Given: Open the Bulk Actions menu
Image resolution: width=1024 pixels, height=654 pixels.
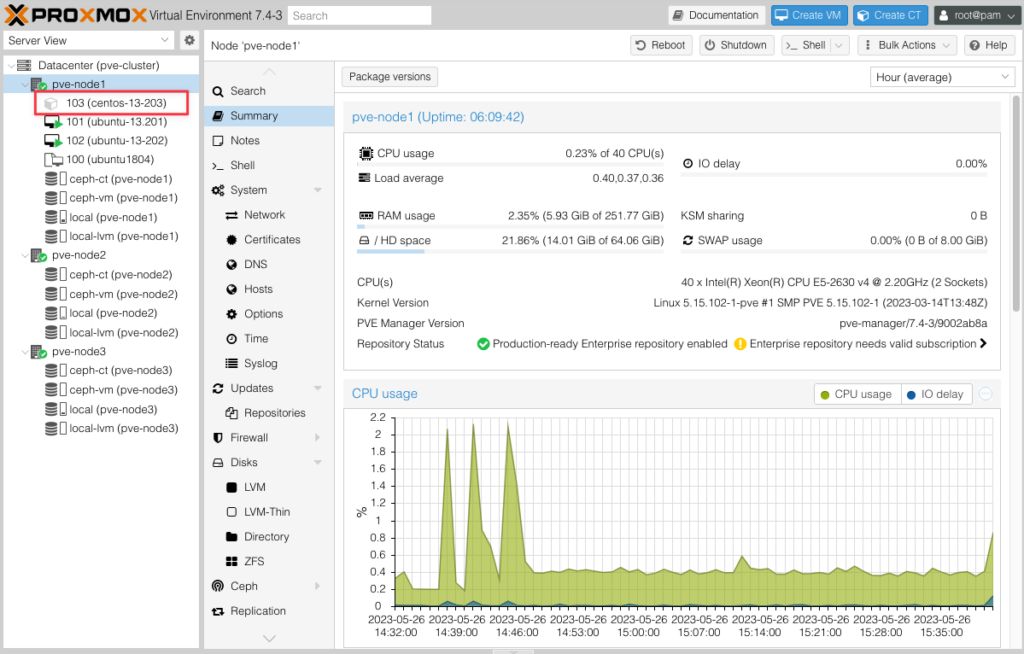Looking at the screenshot, I should pyautogui.click(x=907, y=45).
